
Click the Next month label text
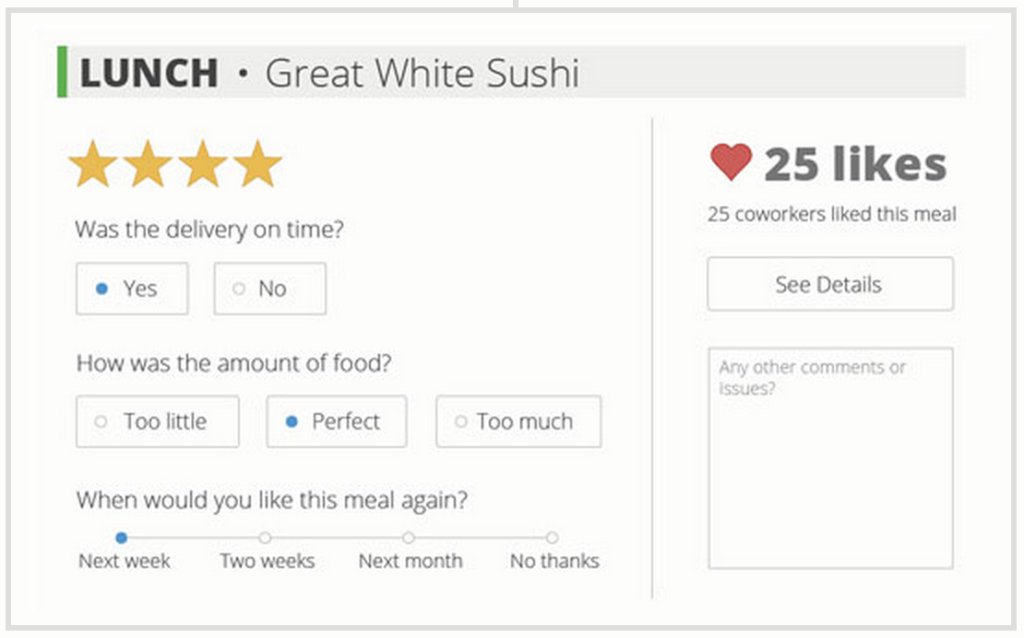[x=410, y=561]
